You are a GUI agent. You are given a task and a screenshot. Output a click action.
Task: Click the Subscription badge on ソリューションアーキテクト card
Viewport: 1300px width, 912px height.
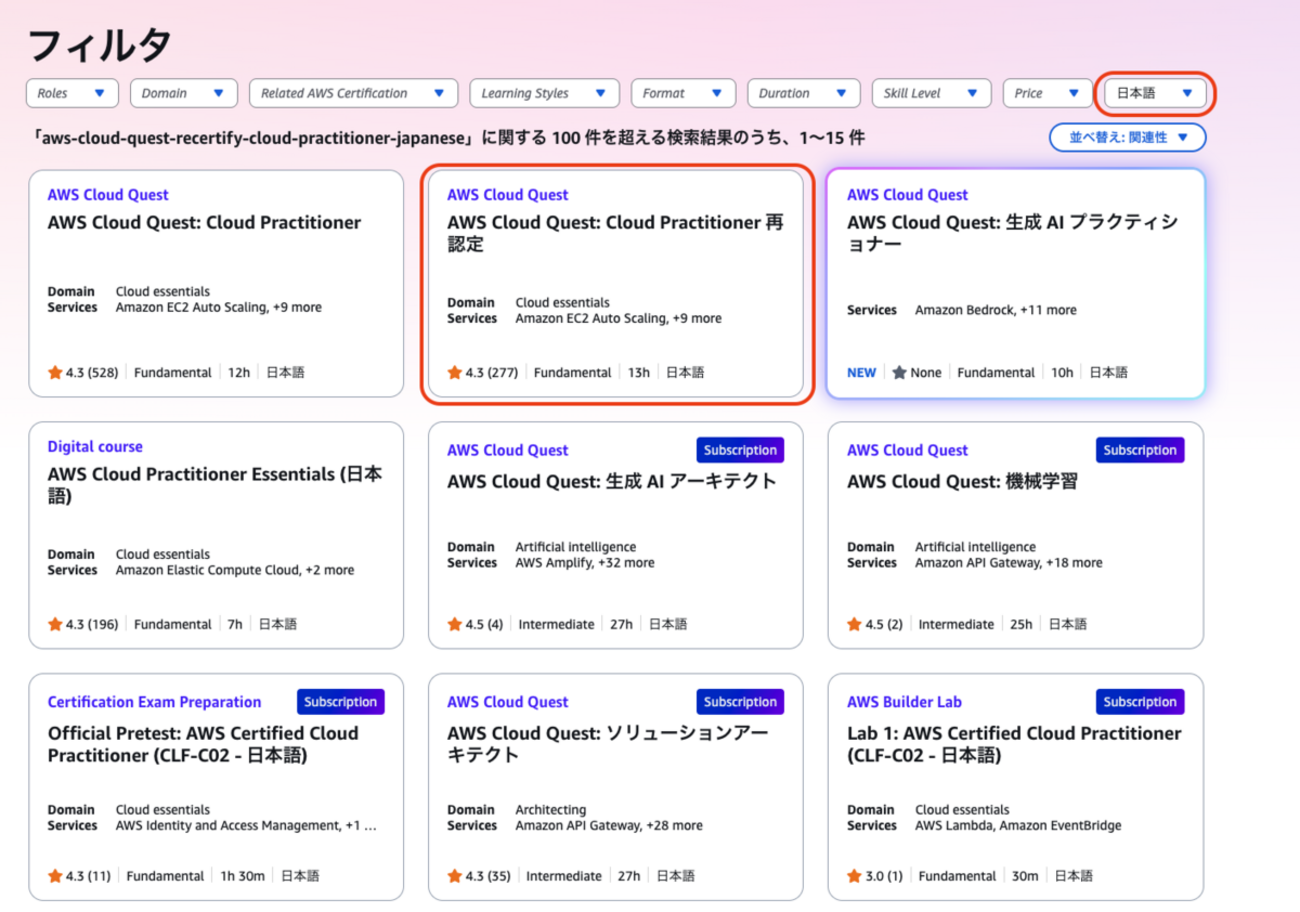click(x=740, y=702)
